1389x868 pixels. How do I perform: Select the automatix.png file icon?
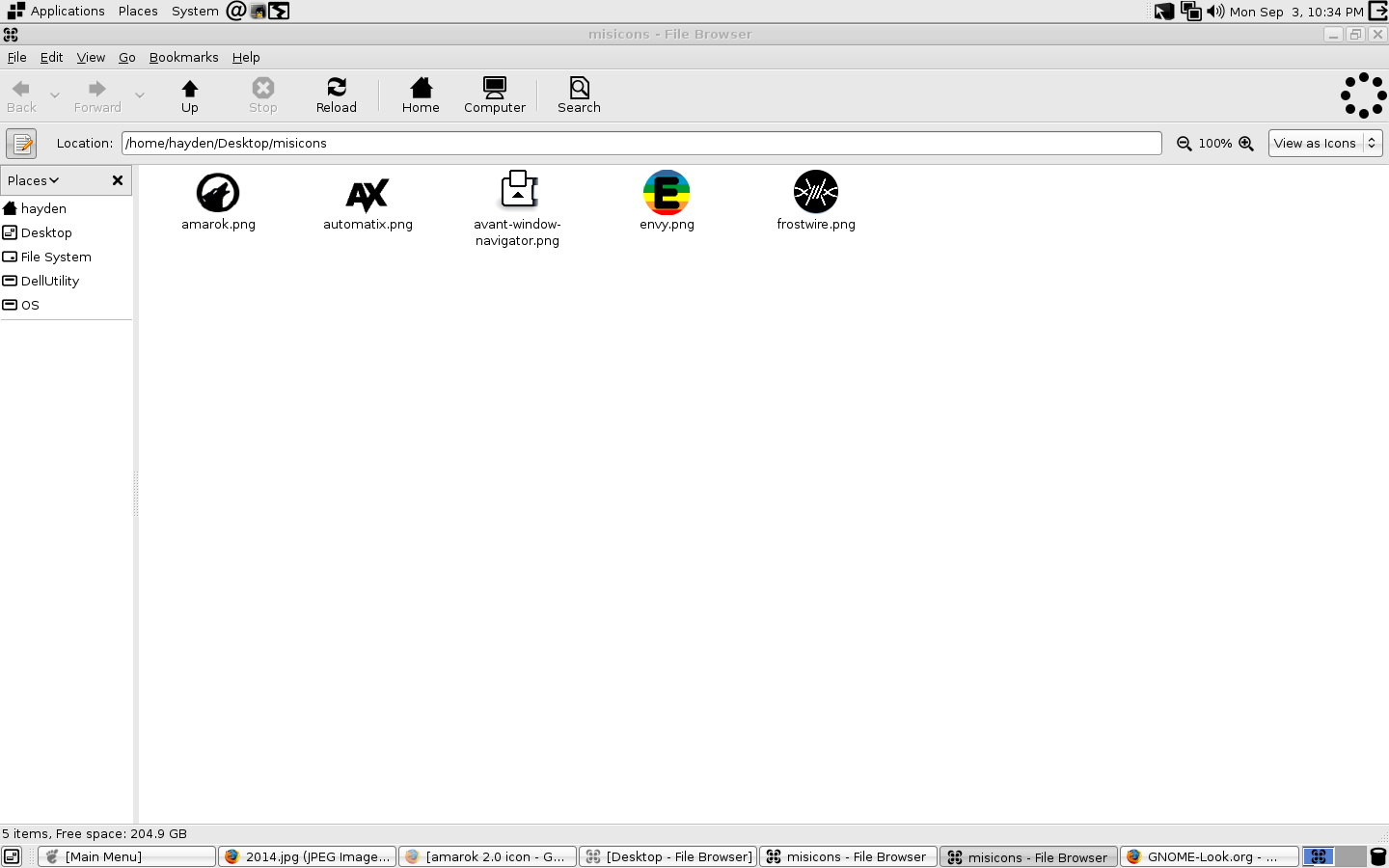(368, 194)
